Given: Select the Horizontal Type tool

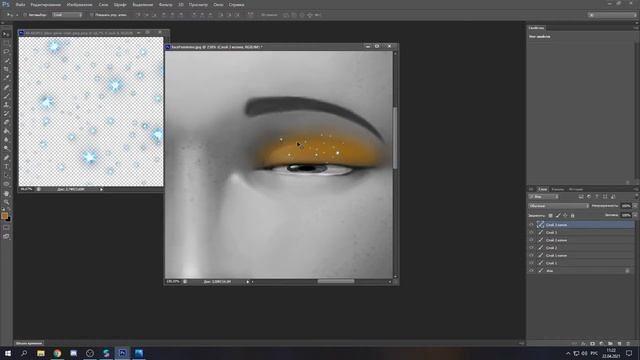Looking at the screenshot, I should click(6, 167).
